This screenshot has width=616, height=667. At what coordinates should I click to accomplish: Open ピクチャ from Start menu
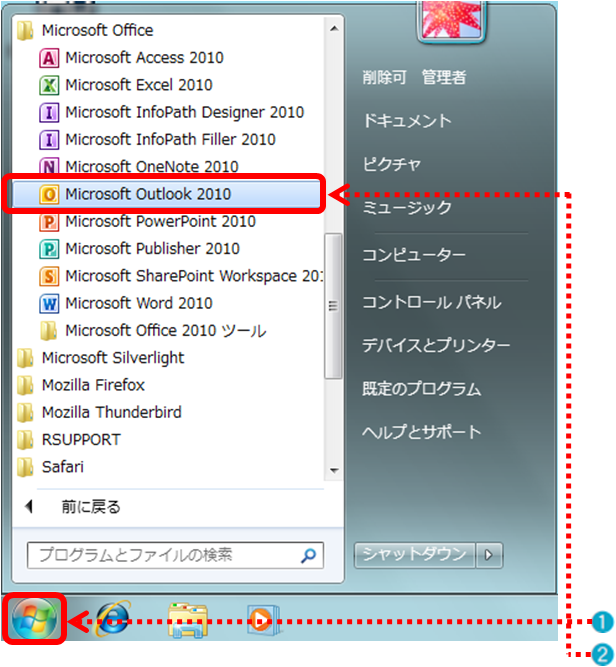click(x=392, y=164)
